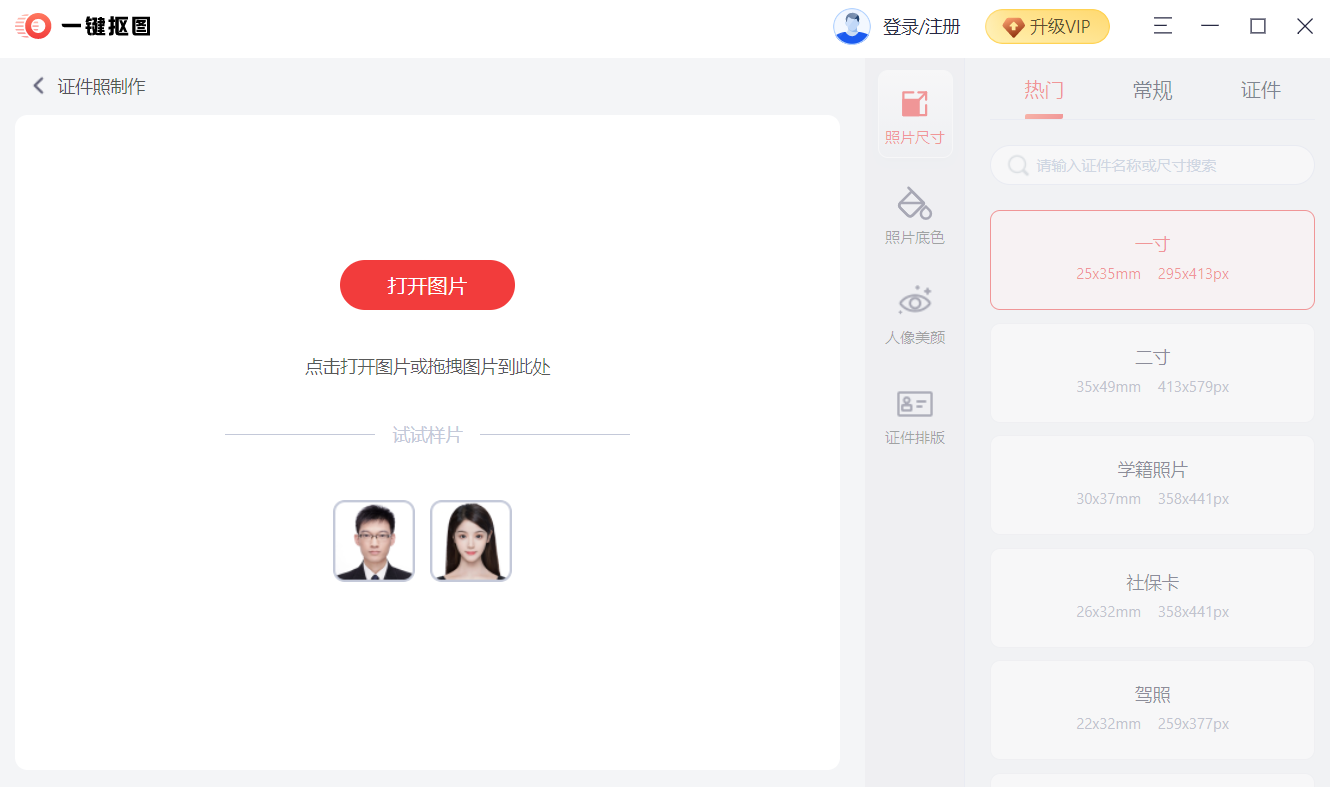This screenshot has height=787, width=1330.
Task: Click the search magnifier icon
Action: tap(1018, 165)
